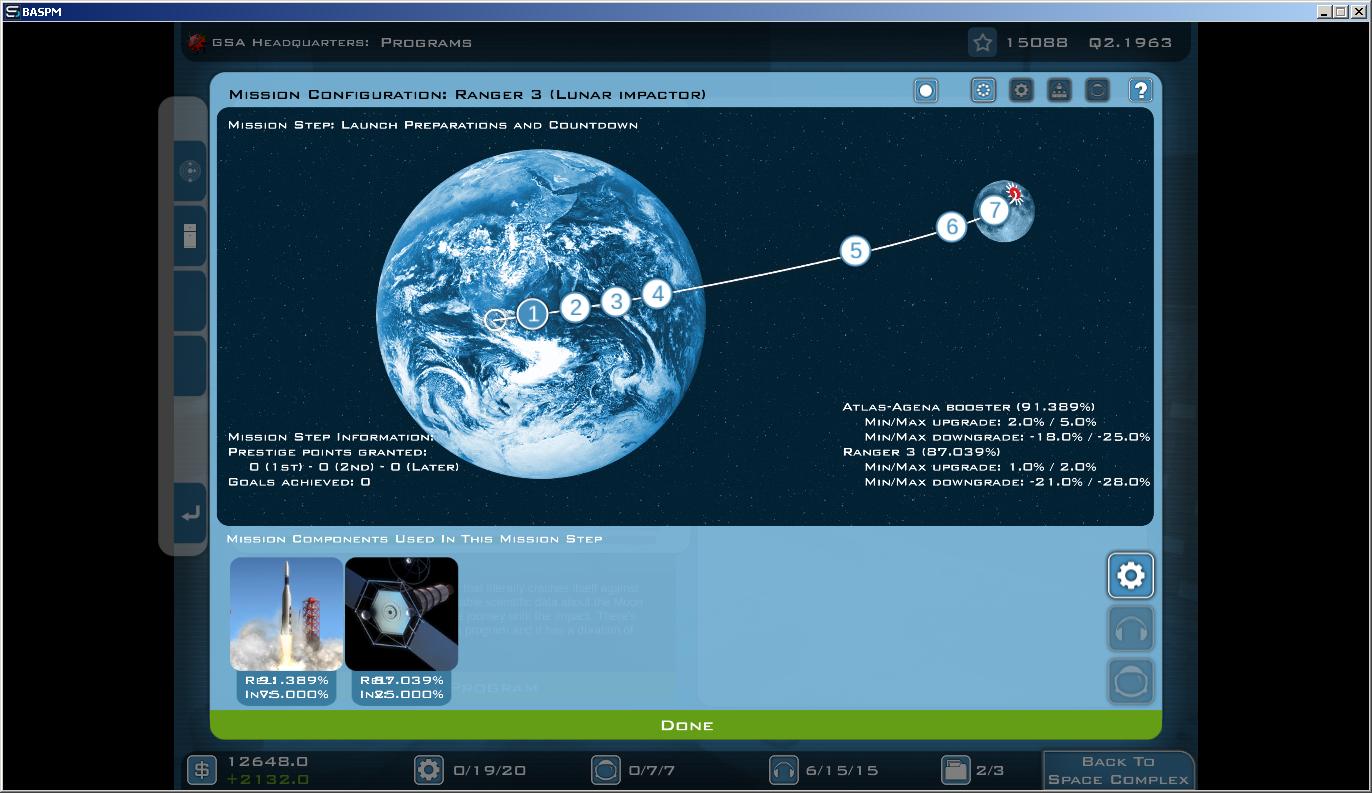Click the star prestige icon in top bar
The image size is (1372, 793).
(x=983, y=42)
